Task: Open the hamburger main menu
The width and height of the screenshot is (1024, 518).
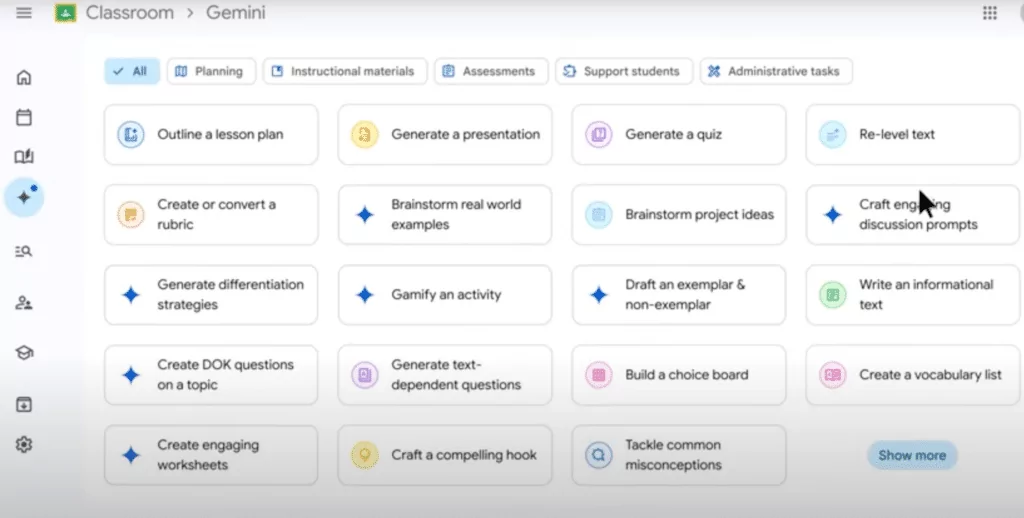Action: pos(24,13)
